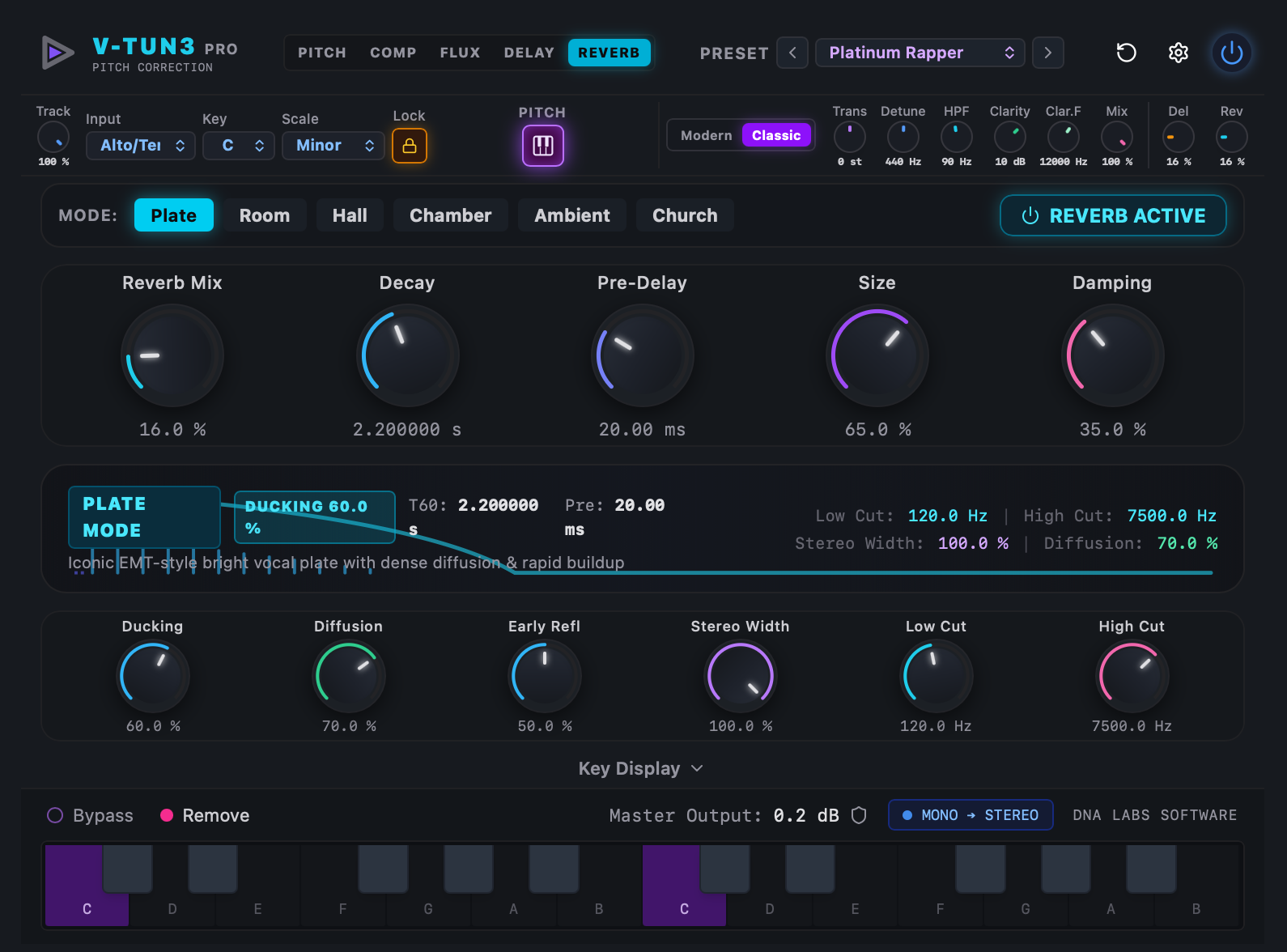
Task: Switch to the DELAY tab
Action: 529,53
